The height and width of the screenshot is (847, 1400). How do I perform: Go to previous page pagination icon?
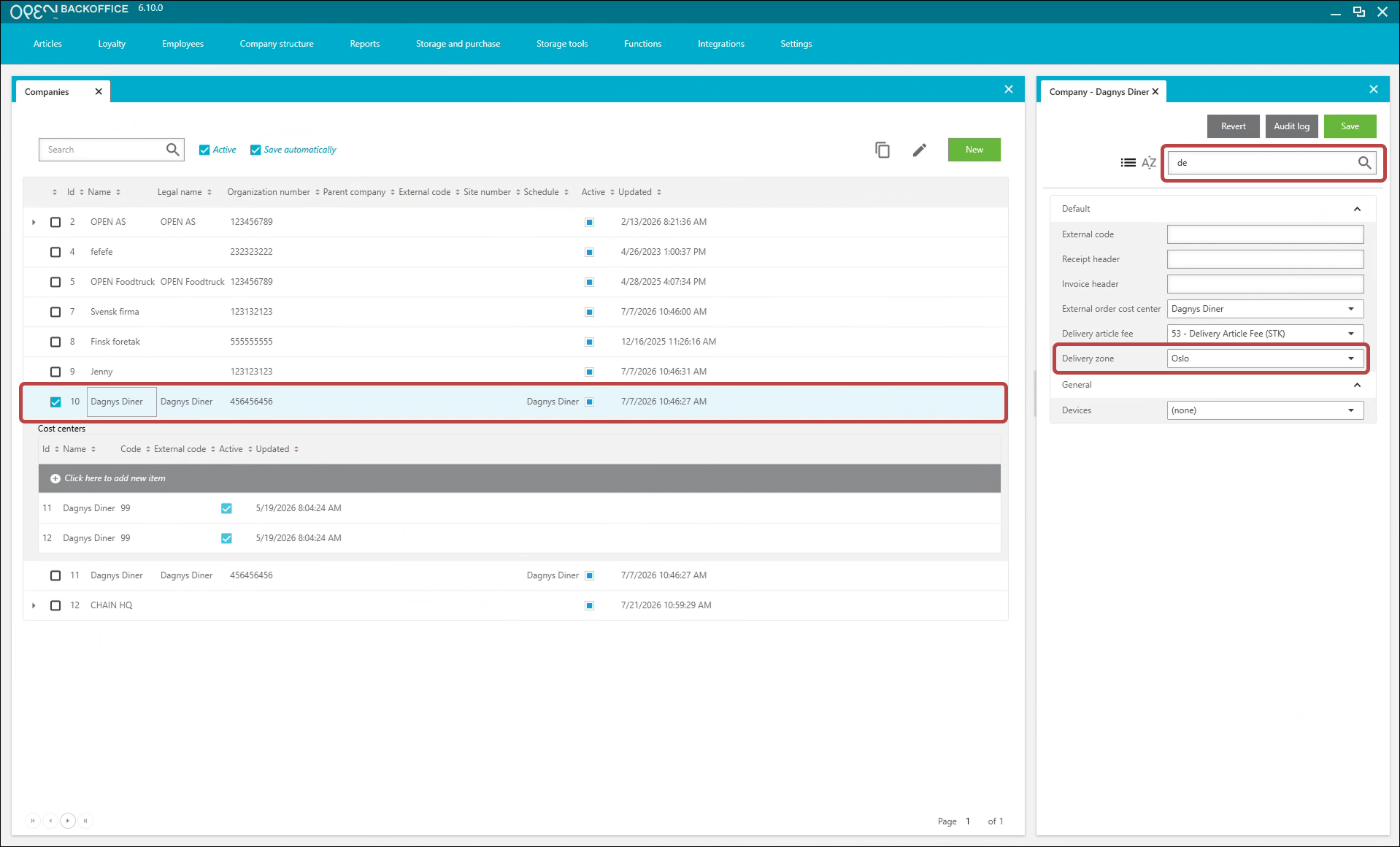50,821
